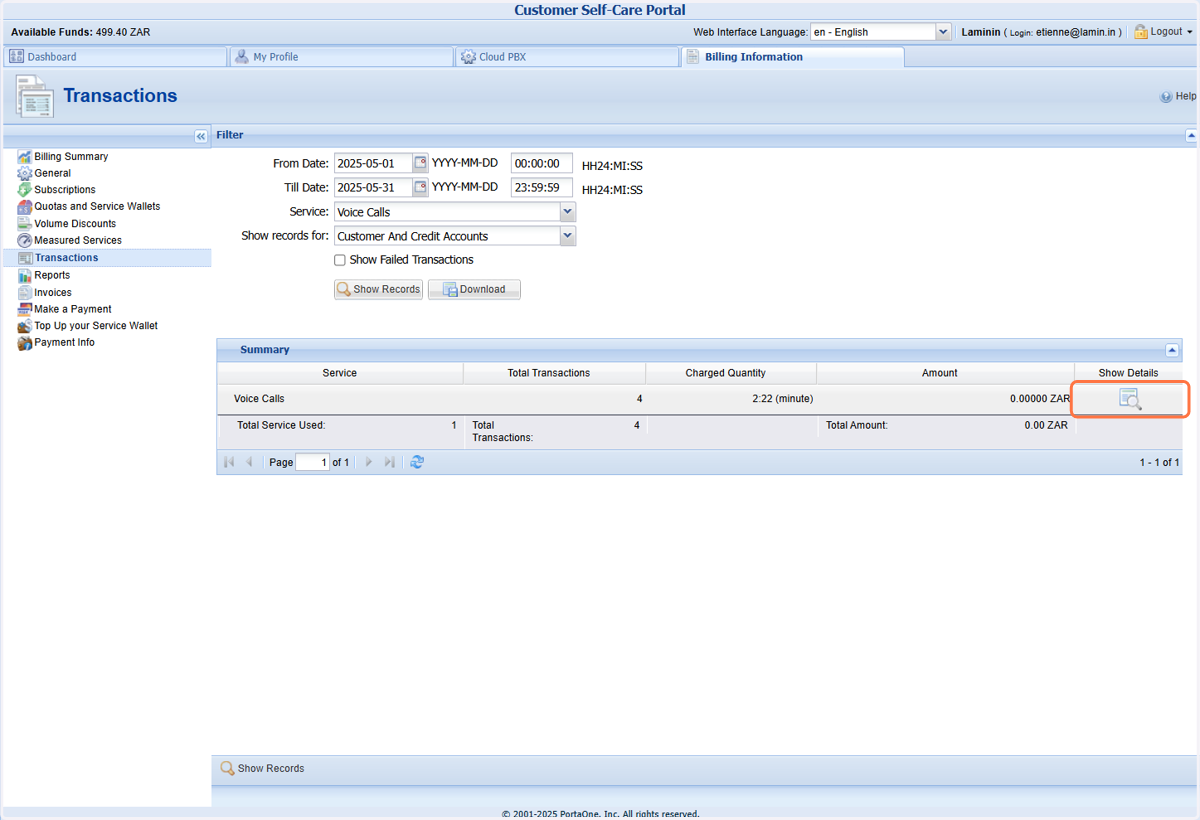Click the Till Date input field

tap(374, 187)
